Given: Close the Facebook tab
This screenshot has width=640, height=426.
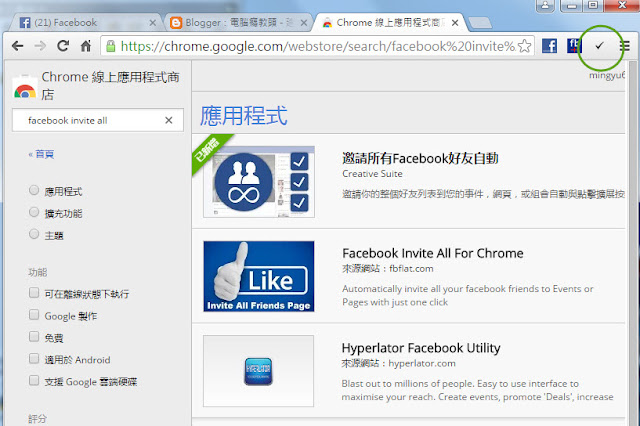Looking at the screenshot, I should pyautogui.click(x=153, y=23).
